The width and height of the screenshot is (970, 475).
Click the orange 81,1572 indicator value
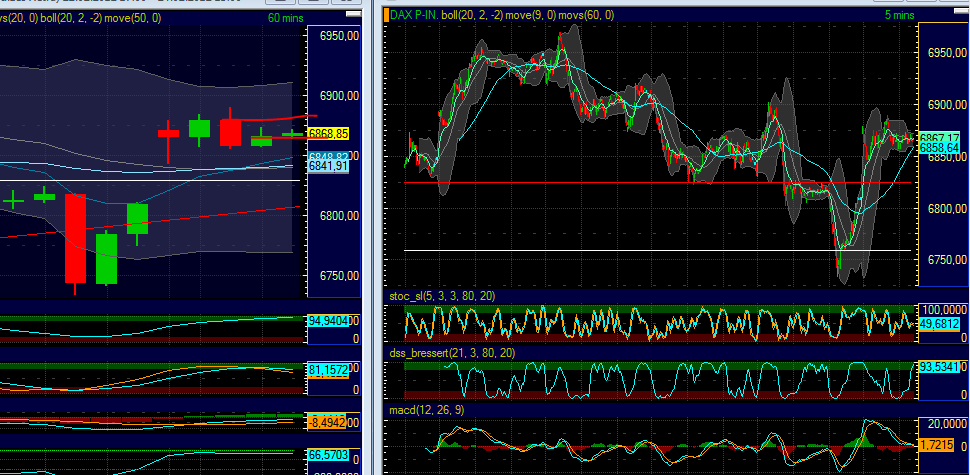click(x=328, y=370)
